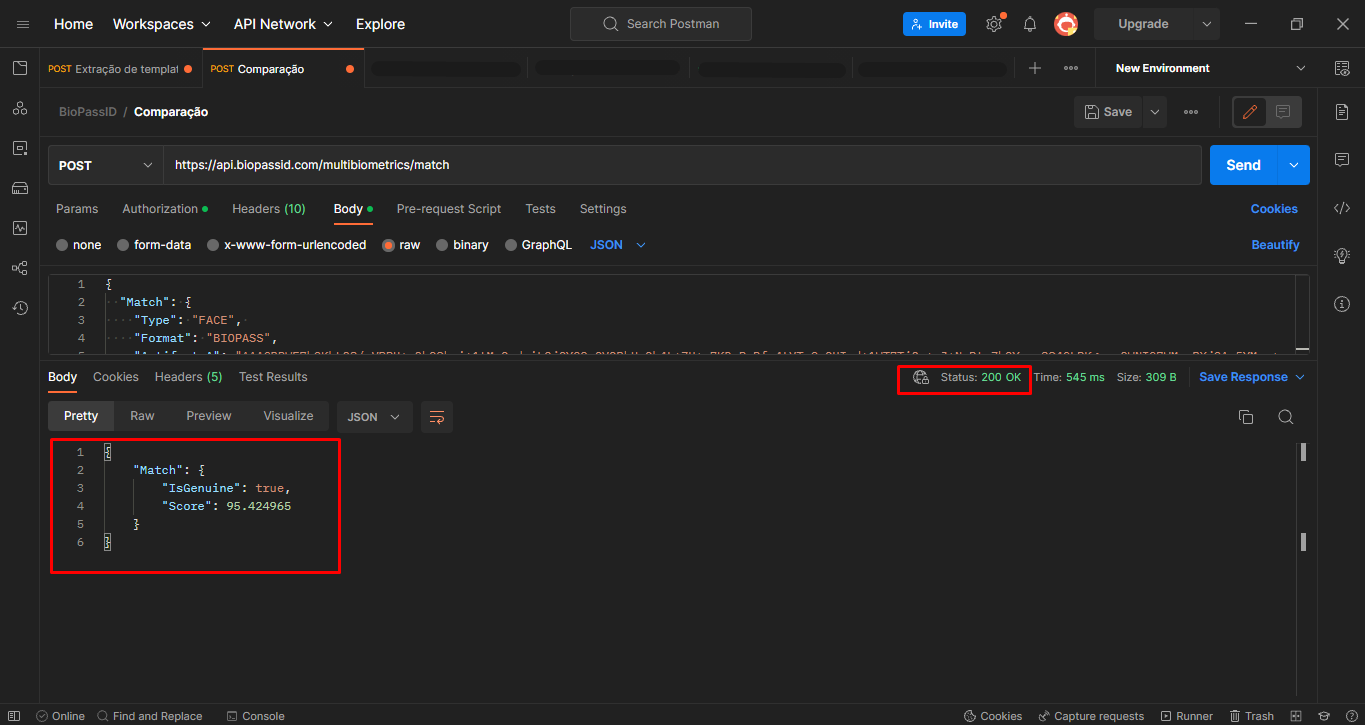Select the binary body type
Image resolution: width=1365 pixels, height=725 pixels.
click(x=442, y=245)
